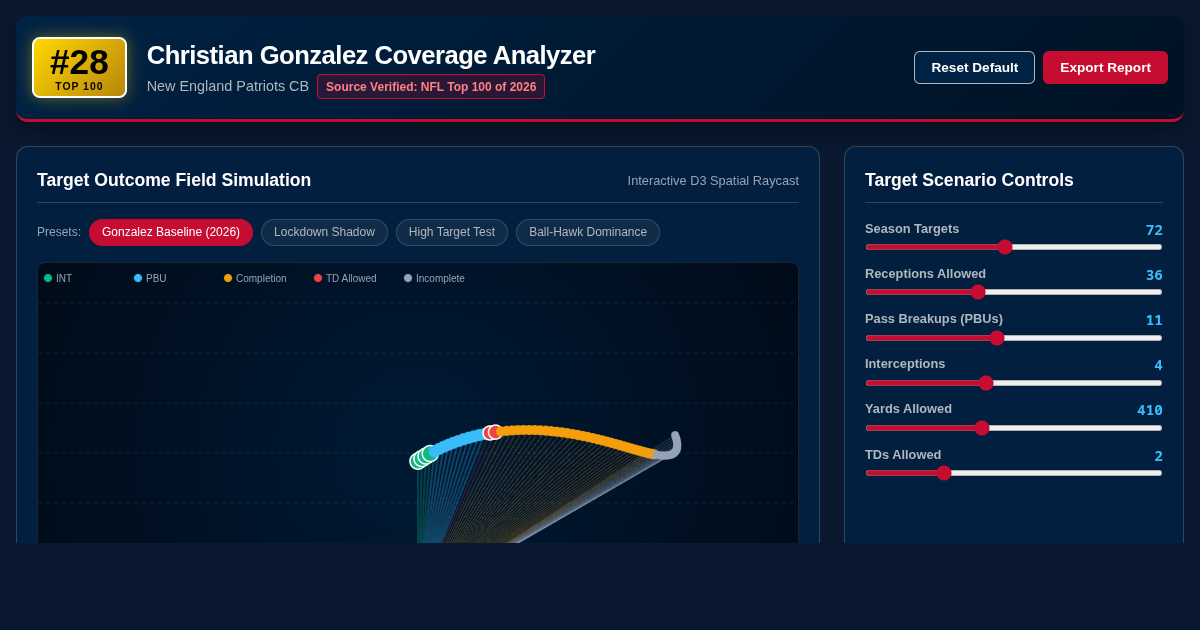Click the Pass Breakups value 11
Image resolution: width=1200 pixels, height=630 pixels.
pyautogui.click(x=1154, y=320)
